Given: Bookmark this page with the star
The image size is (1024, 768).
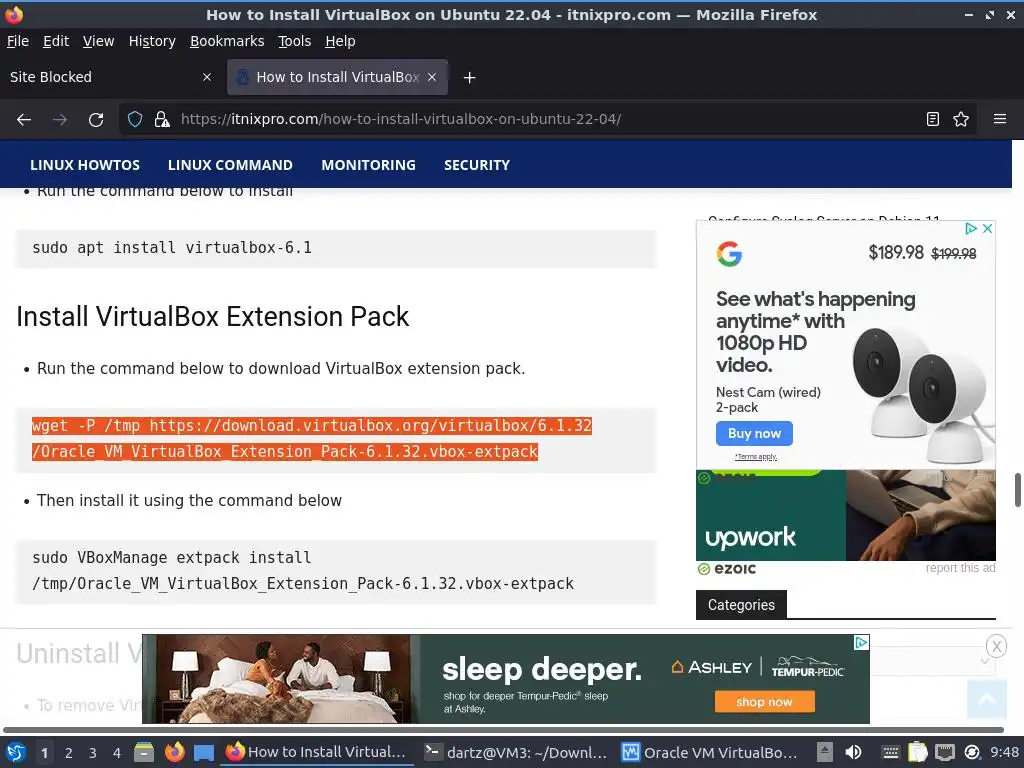Looking at the screenshot, I should pos(961,120).
